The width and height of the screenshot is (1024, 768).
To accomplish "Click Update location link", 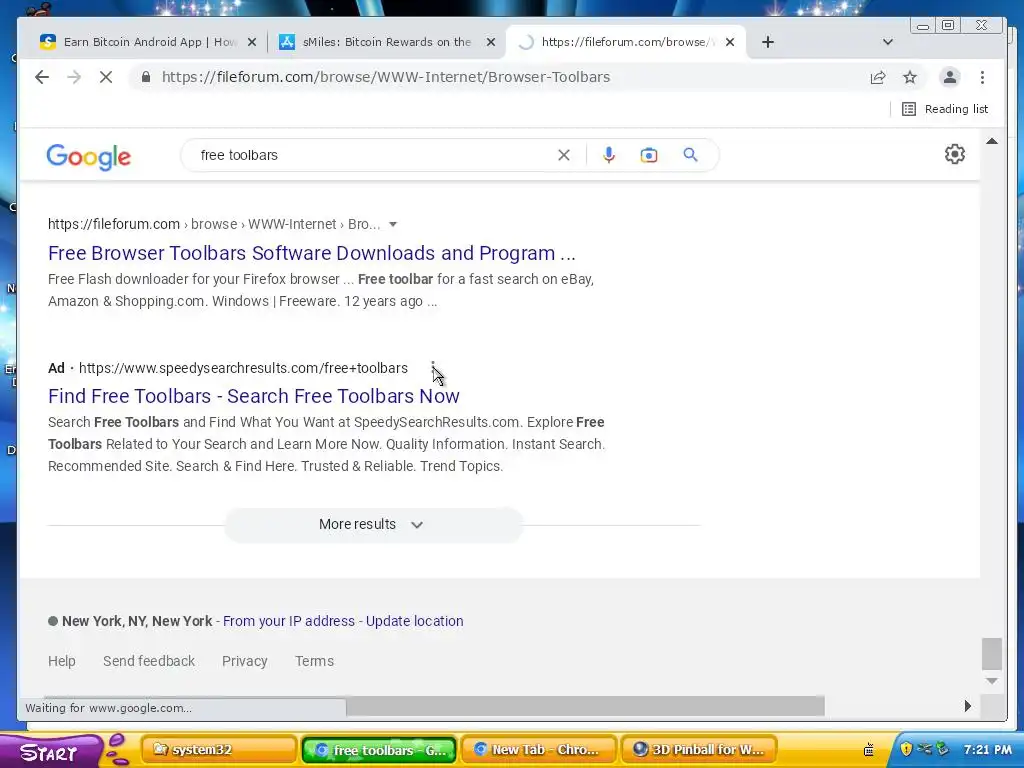I will point(415,621).
